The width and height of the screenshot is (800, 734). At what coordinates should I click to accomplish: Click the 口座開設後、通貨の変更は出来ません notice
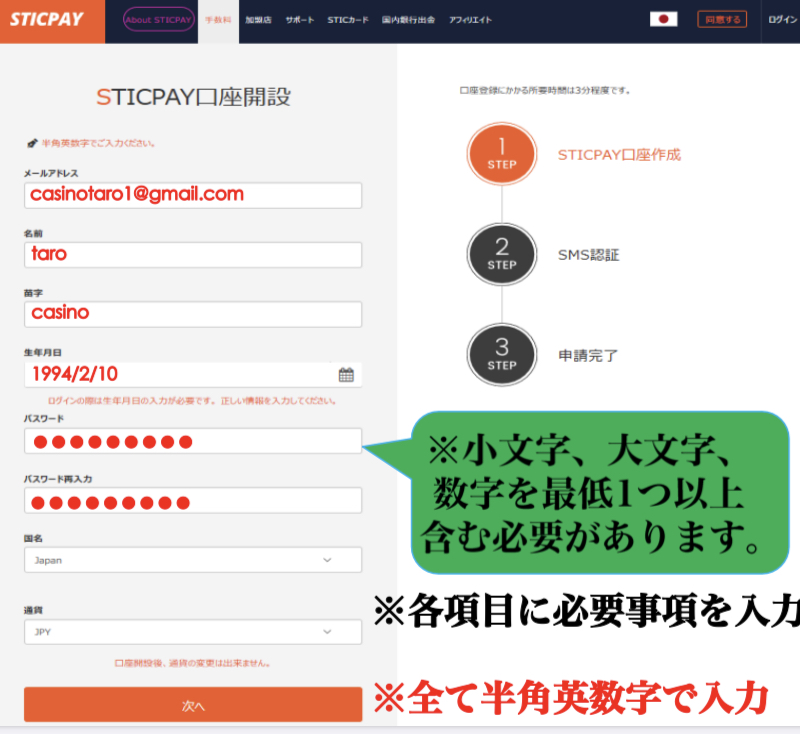click(x=192, y=663)
